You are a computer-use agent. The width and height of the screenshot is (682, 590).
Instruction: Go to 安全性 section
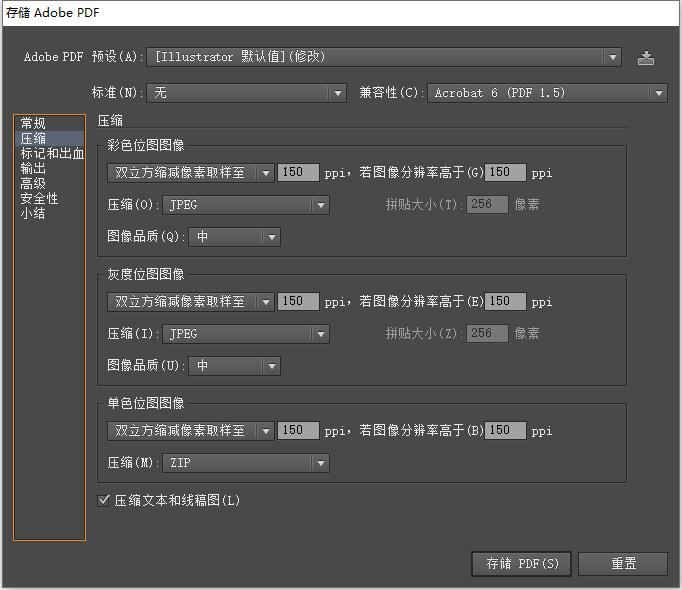click(x=40, y=199)
